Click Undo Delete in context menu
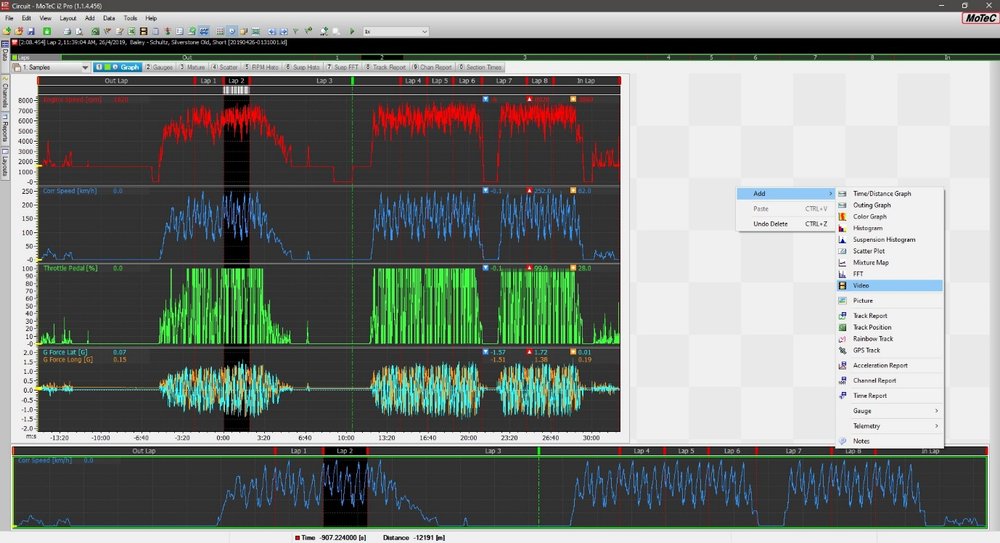The image size is (1000, 543). coord(786,224)
